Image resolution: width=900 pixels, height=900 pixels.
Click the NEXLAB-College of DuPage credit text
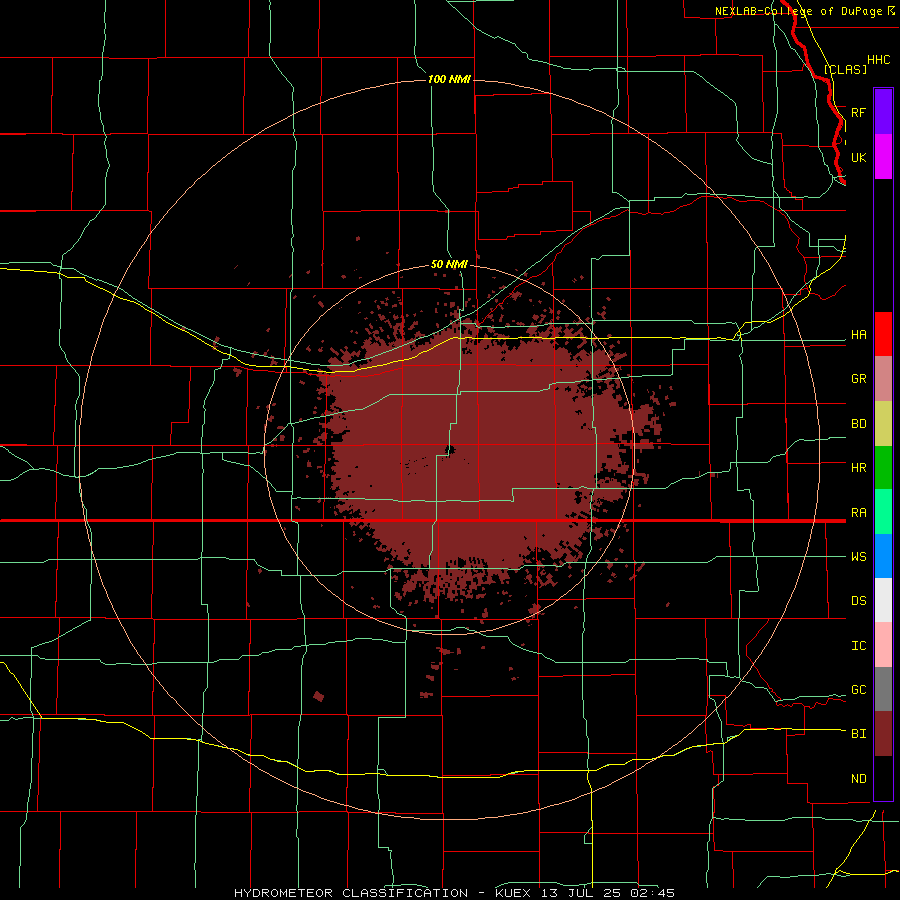(801, 11)
